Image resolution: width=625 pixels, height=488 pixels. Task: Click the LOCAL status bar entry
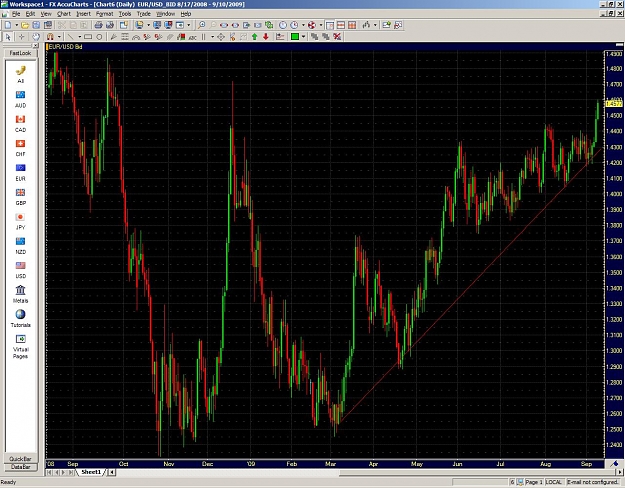pyautogui.click(x=554, y=482)
